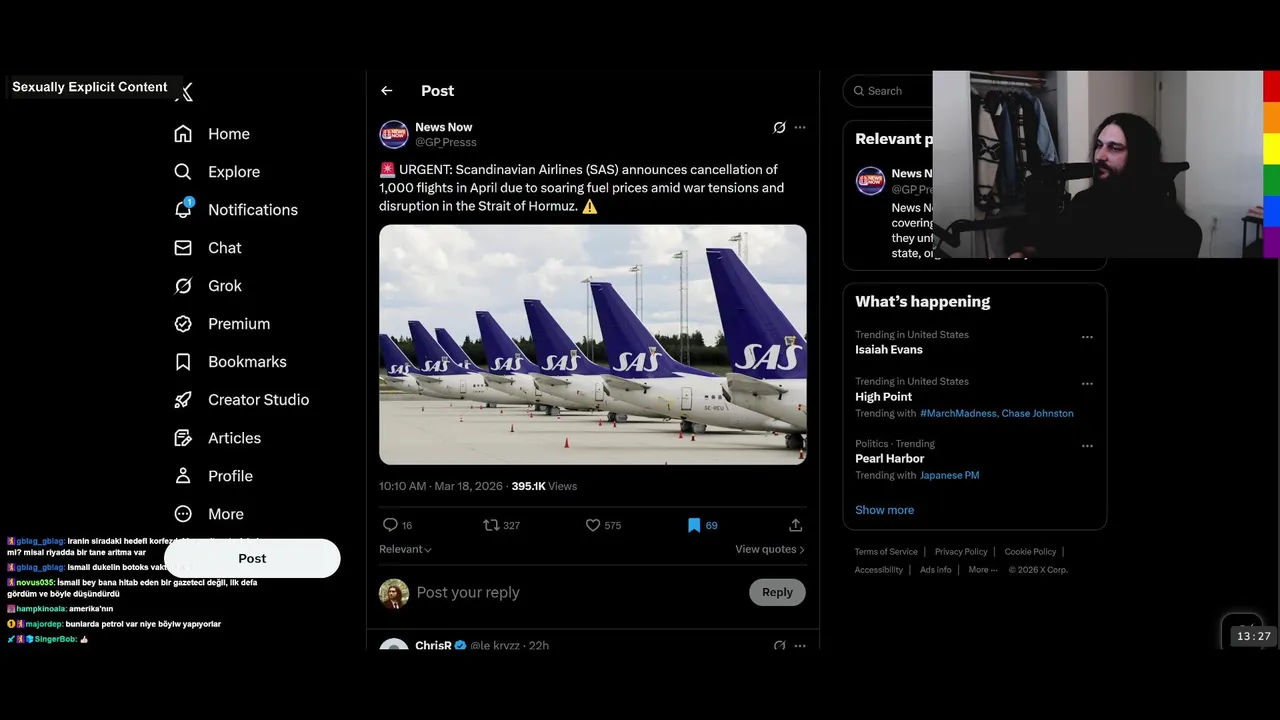Click the gray Reply button

tap(777, 592)
